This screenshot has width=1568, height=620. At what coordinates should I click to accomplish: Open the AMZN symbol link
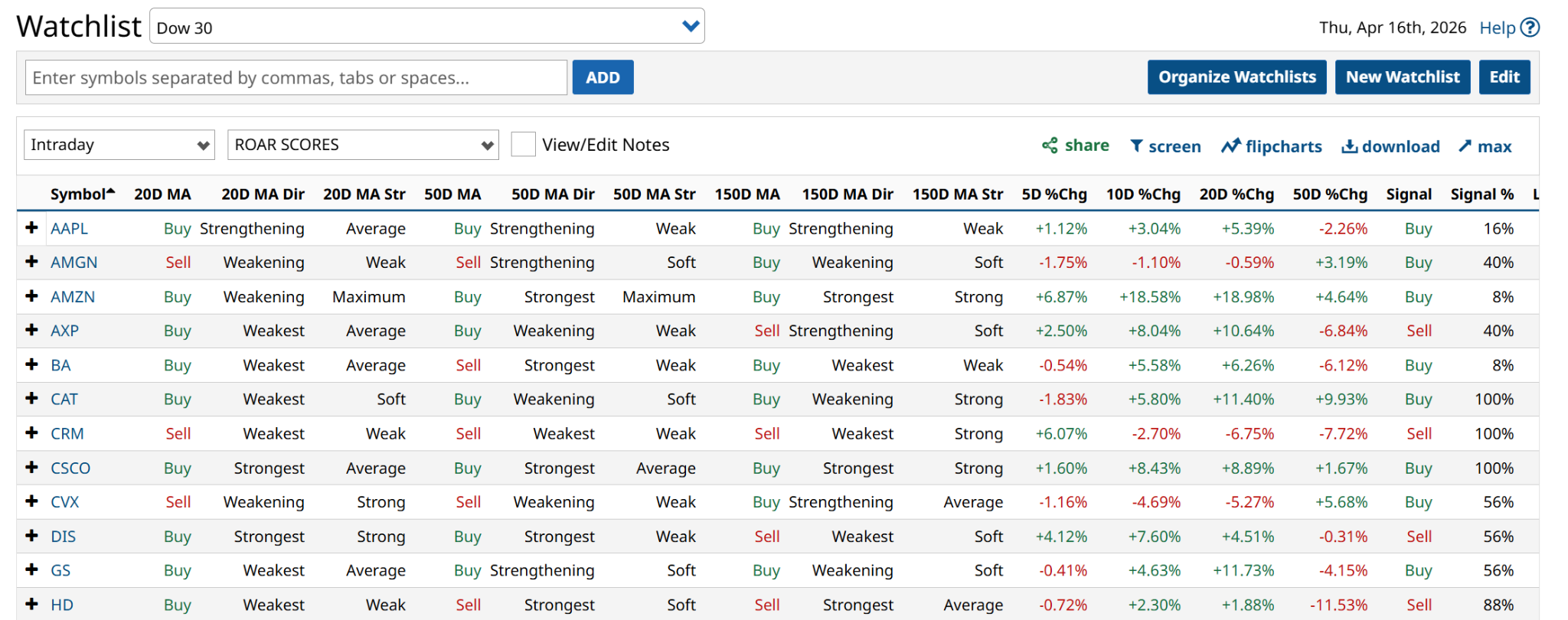point(73,297)
